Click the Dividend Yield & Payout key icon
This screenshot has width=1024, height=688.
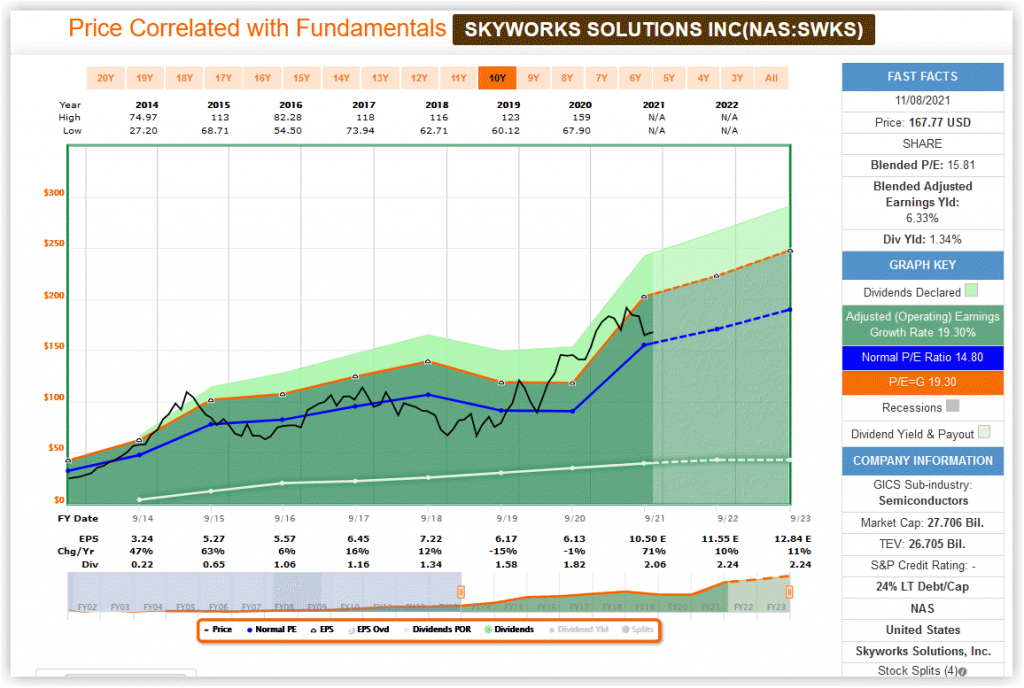coord(984,433)
